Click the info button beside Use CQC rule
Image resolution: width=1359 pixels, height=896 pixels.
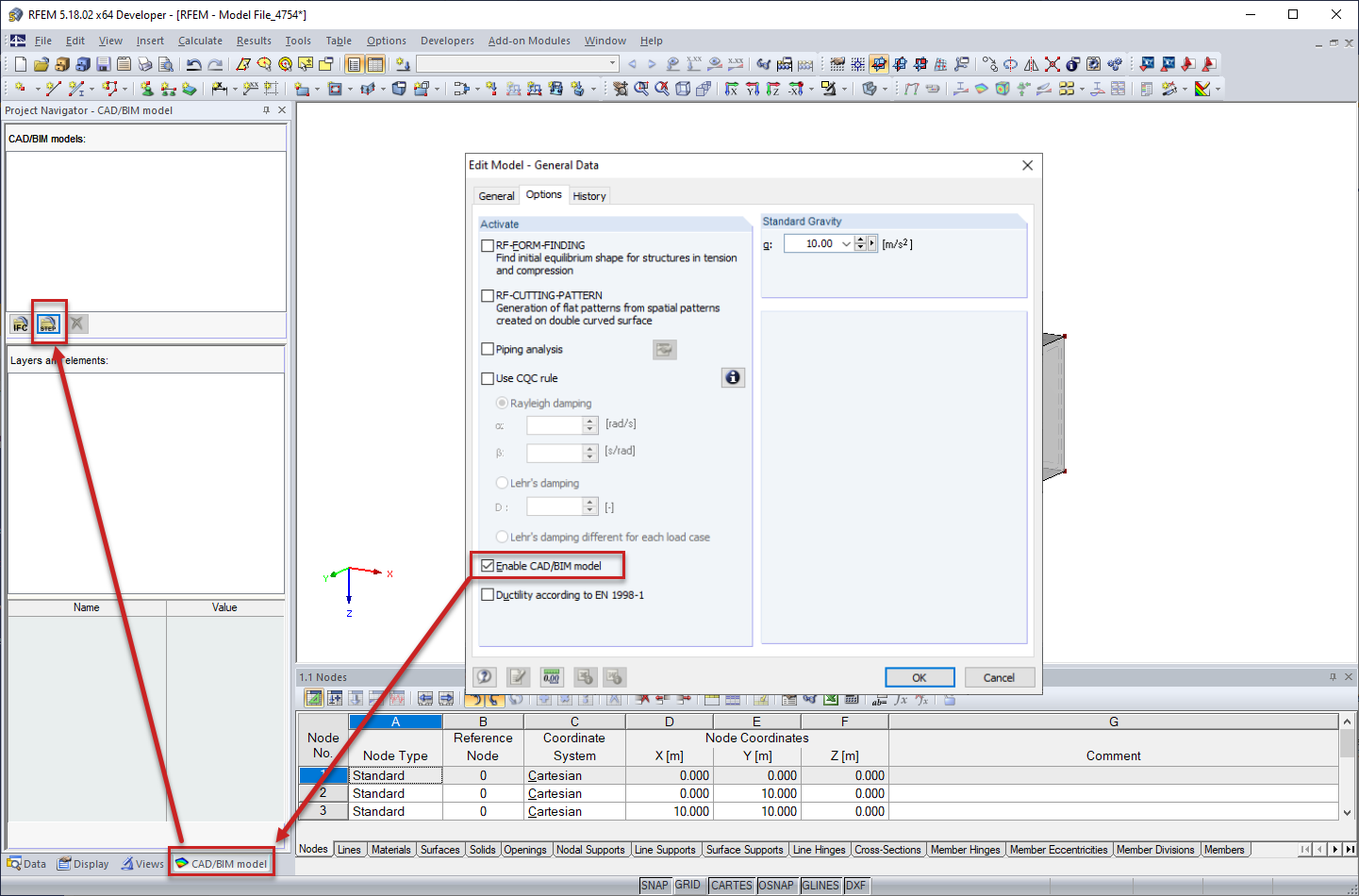[x=733, y=377]
